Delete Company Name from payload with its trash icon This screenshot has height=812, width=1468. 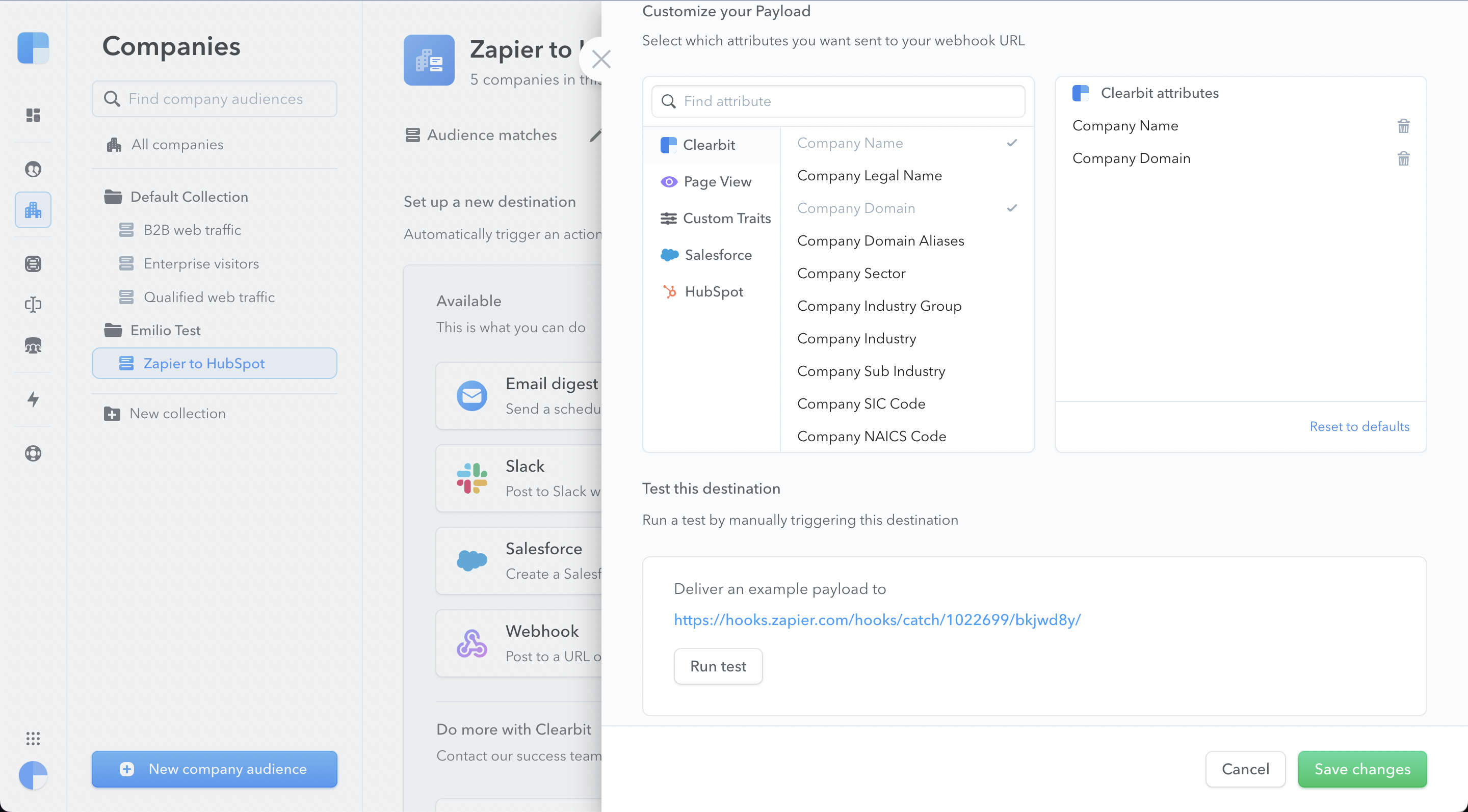[1403, 126]
